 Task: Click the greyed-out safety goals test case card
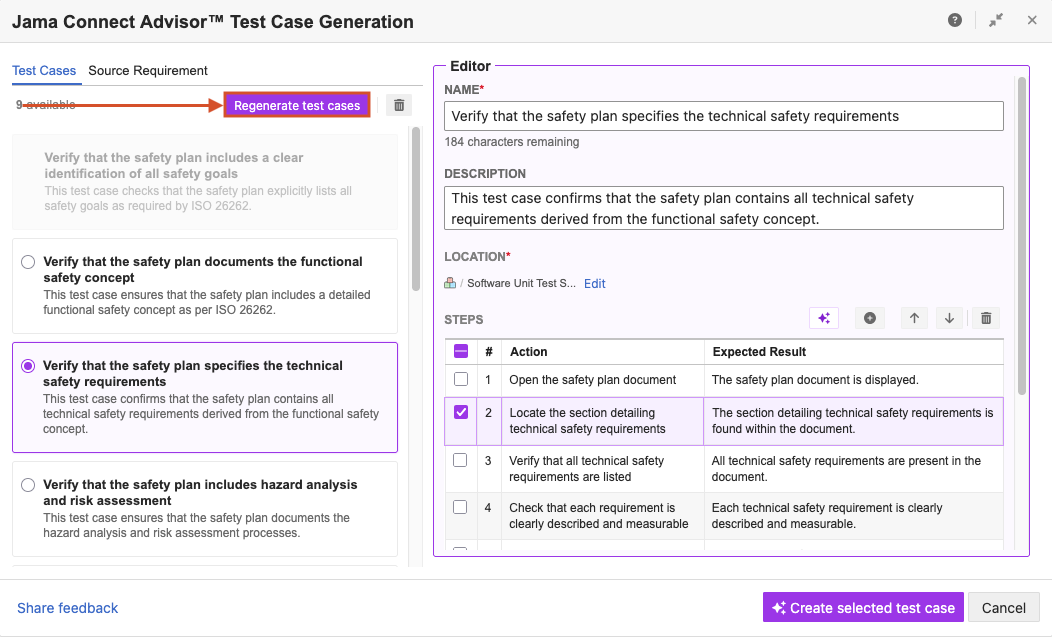(205, 181)
